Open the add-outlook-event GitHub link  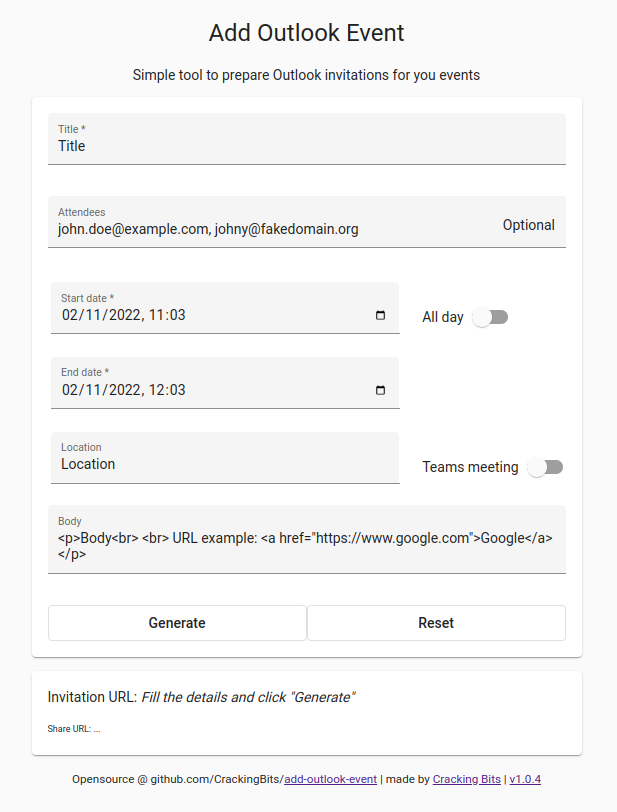coord(331,779)
